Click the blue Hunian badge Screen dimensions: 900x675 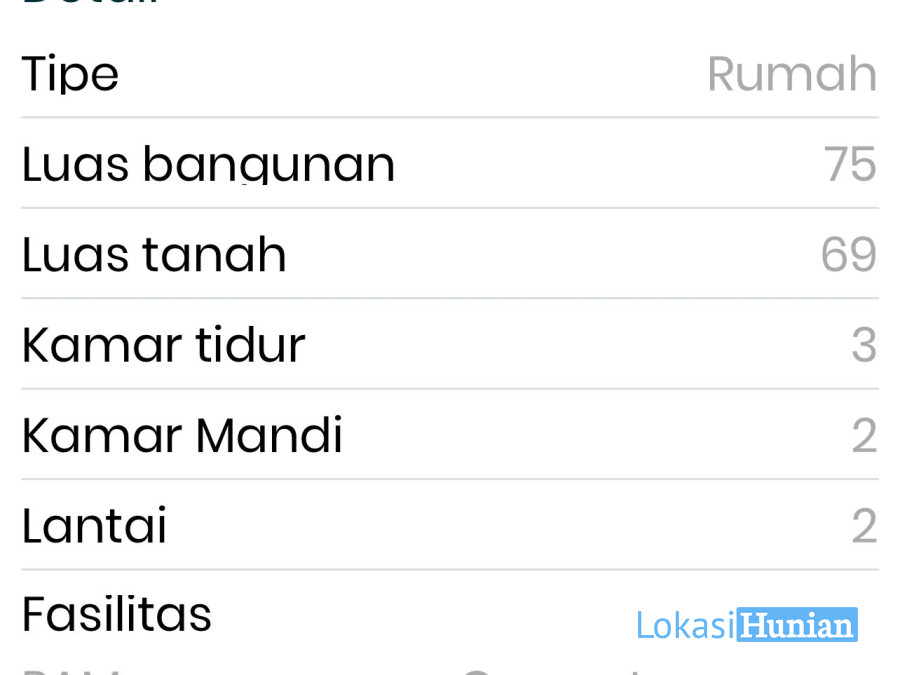coord(797,624)
